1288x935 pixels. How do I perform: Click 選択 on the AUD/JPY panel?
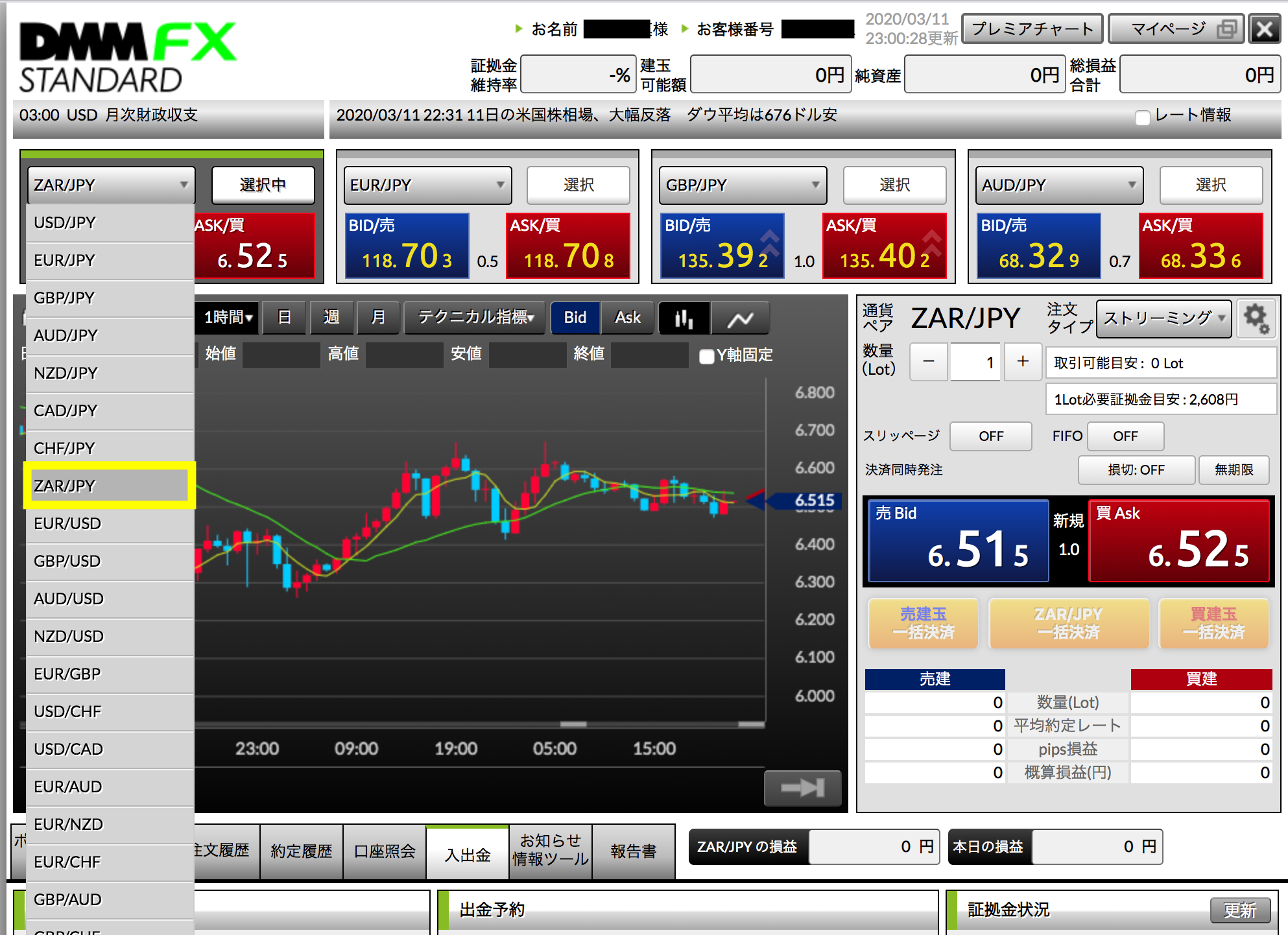point(1211,185)
